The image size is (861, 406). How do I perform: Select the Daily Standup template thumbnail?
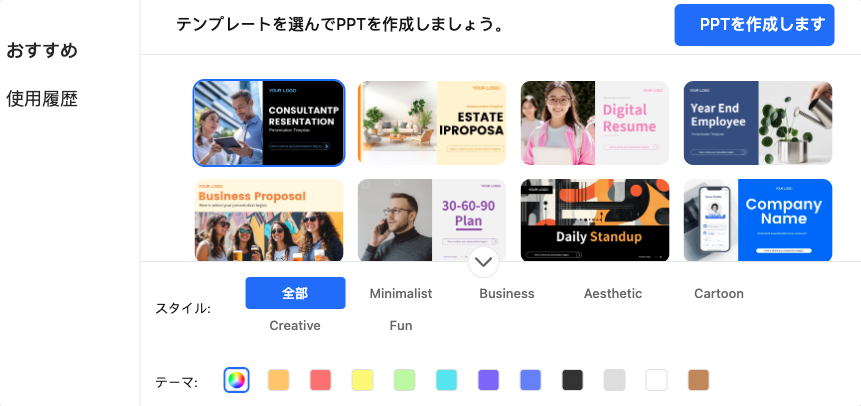[x=595, y=220]
